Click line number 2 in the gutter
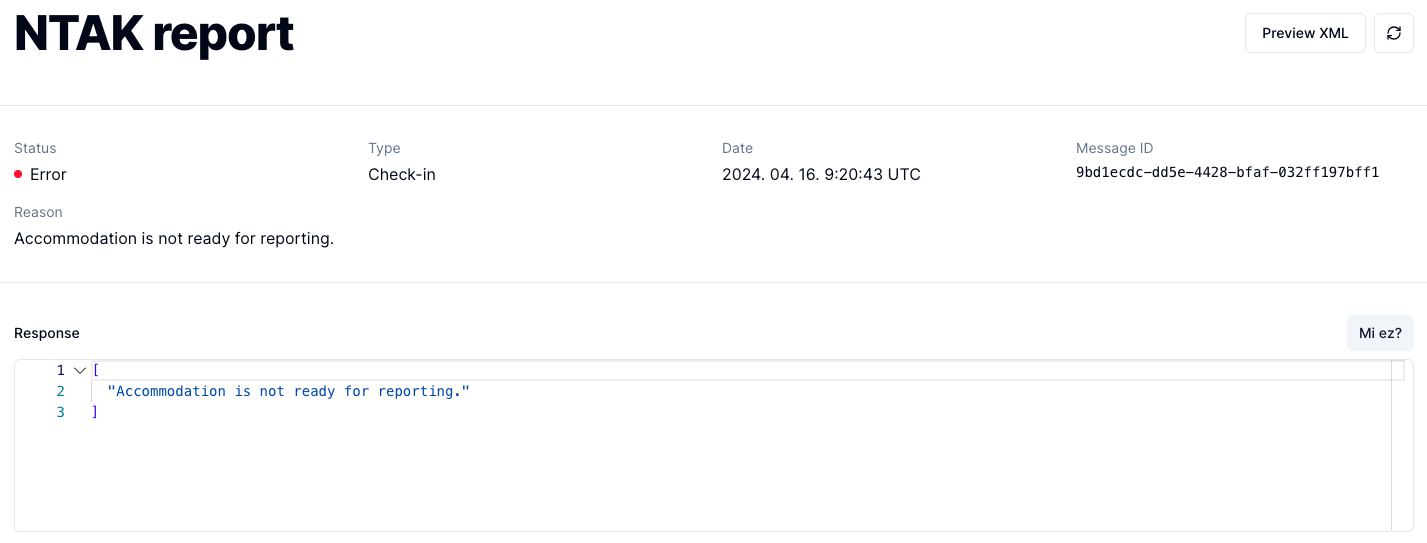The width and height of the screenshot is (1427, 543). point(60,391)
